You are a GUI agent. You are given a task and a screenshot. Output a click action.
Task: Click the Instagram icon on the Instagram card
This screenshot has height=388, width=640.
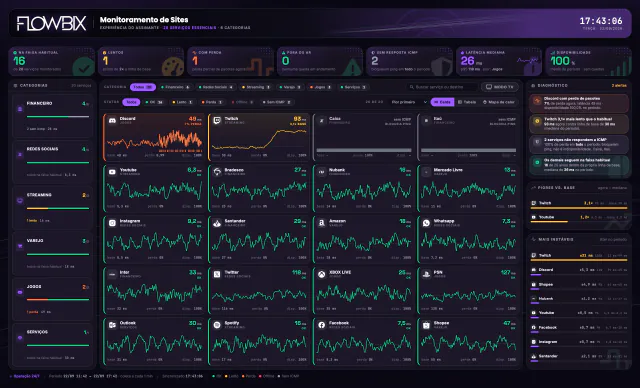tap(112, 223)
